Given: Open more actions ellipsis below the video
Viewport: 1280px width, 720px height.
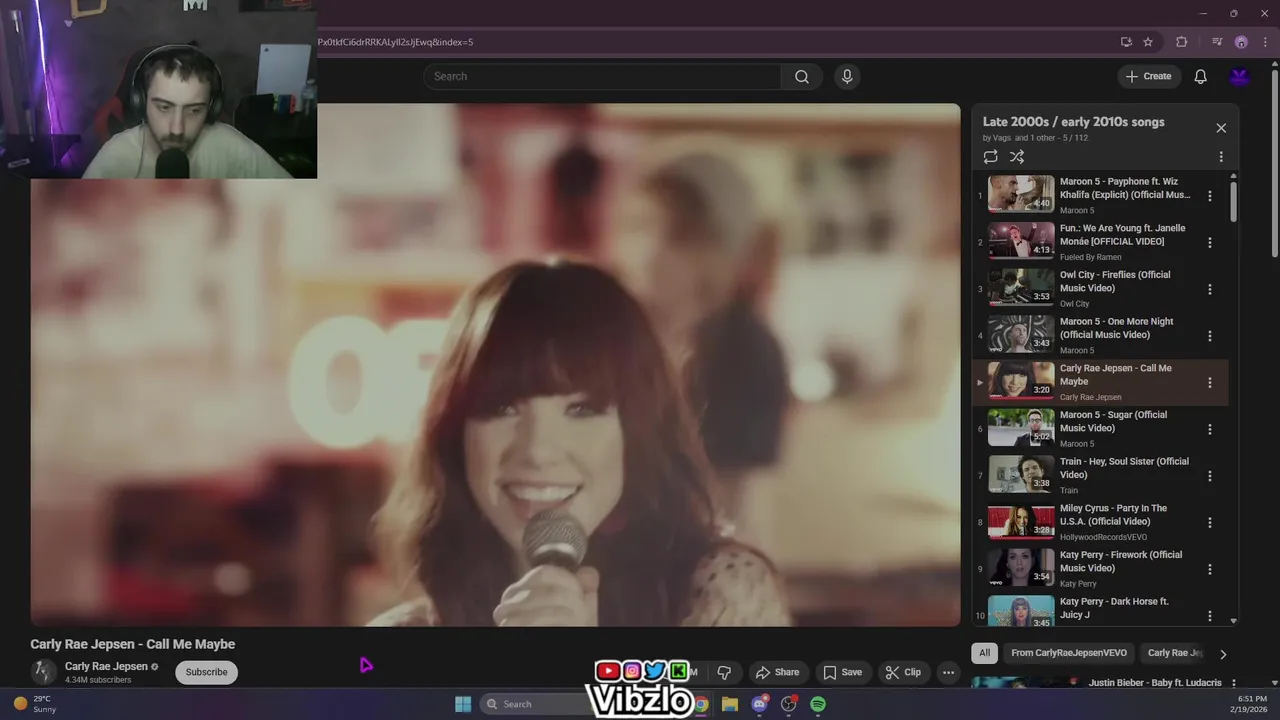Looking at the screenshot, I should (949, 672).
